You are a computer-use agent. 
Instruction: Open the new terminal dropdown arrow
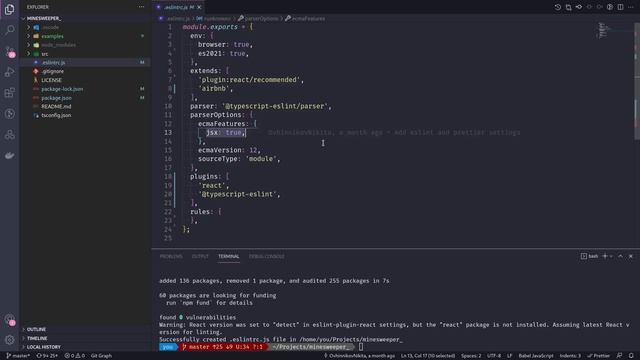click(x=611, y=256)
